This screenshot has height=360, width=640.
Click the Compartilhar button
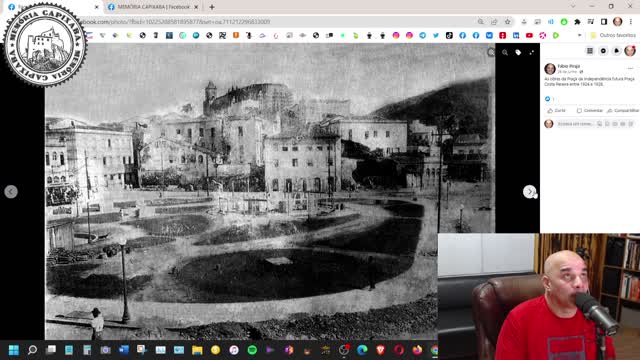click(x=623, y=111)
